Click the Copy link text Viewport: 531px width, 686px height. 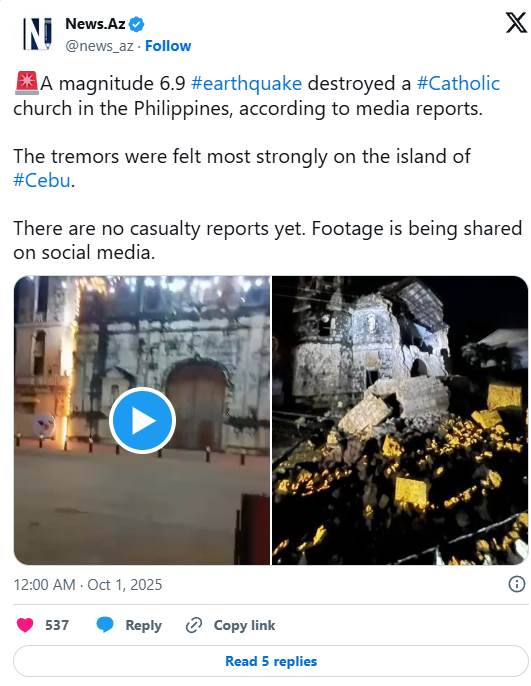(245, 625)
